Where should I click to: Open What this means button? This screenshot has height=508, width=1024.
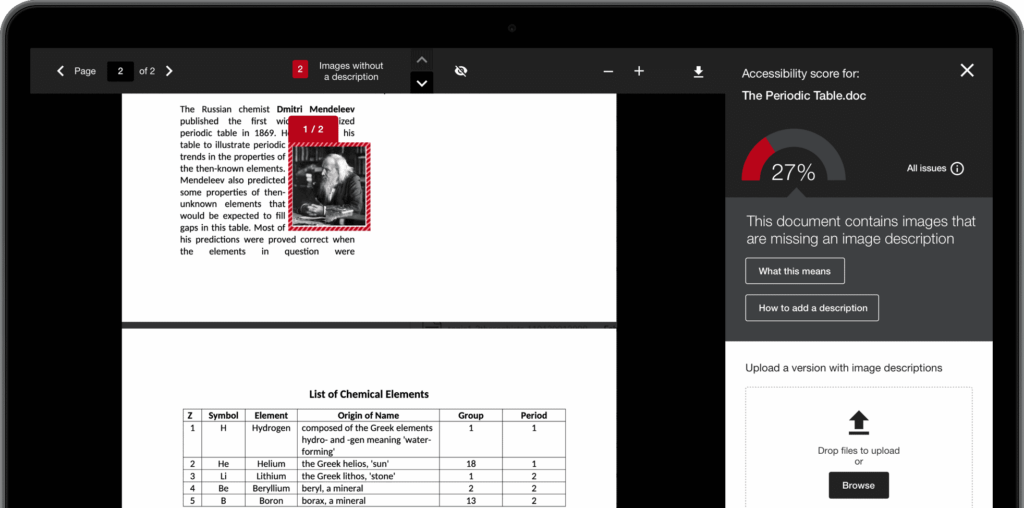click(x=795, y=271)
